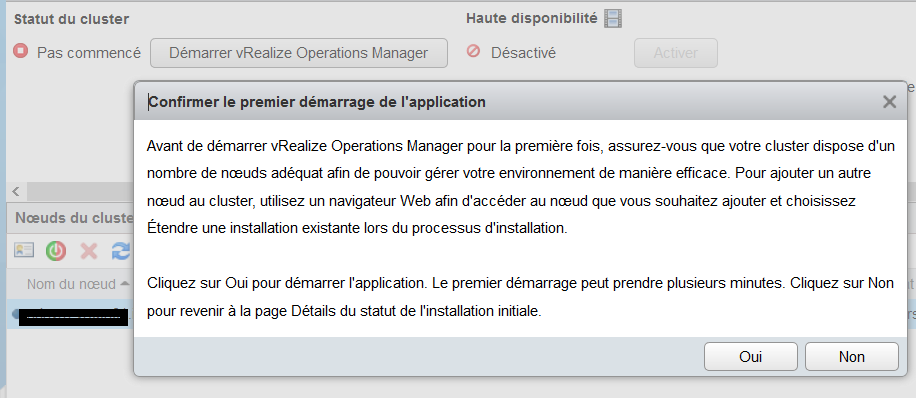916x398 pixels.
Task: Click the green/red power toggle icon
Action: (x=56, y=251)
